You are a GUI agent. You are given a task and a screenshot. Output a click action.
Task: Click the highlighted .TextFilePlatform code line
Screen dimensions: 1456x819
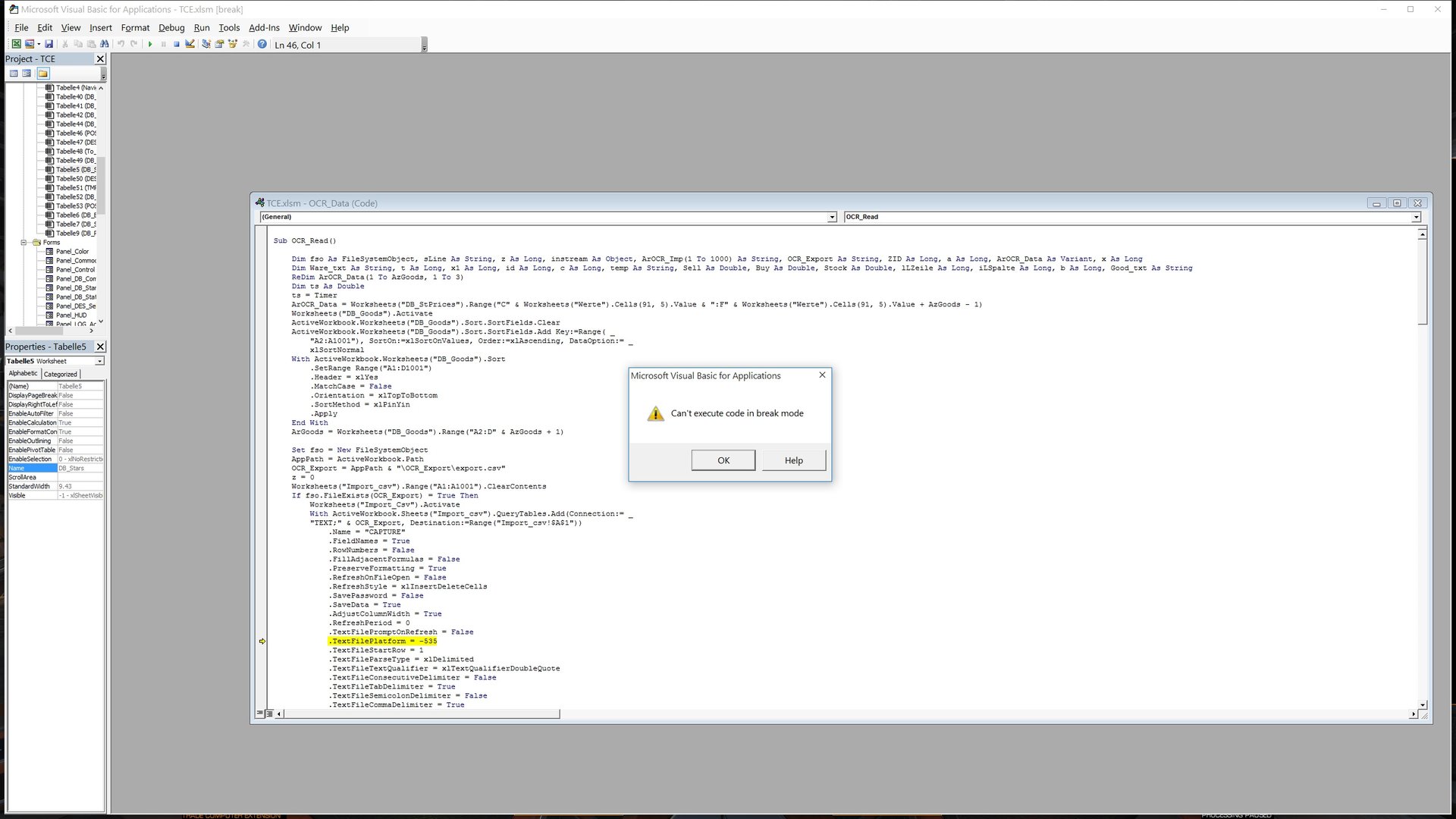[383, 641]
